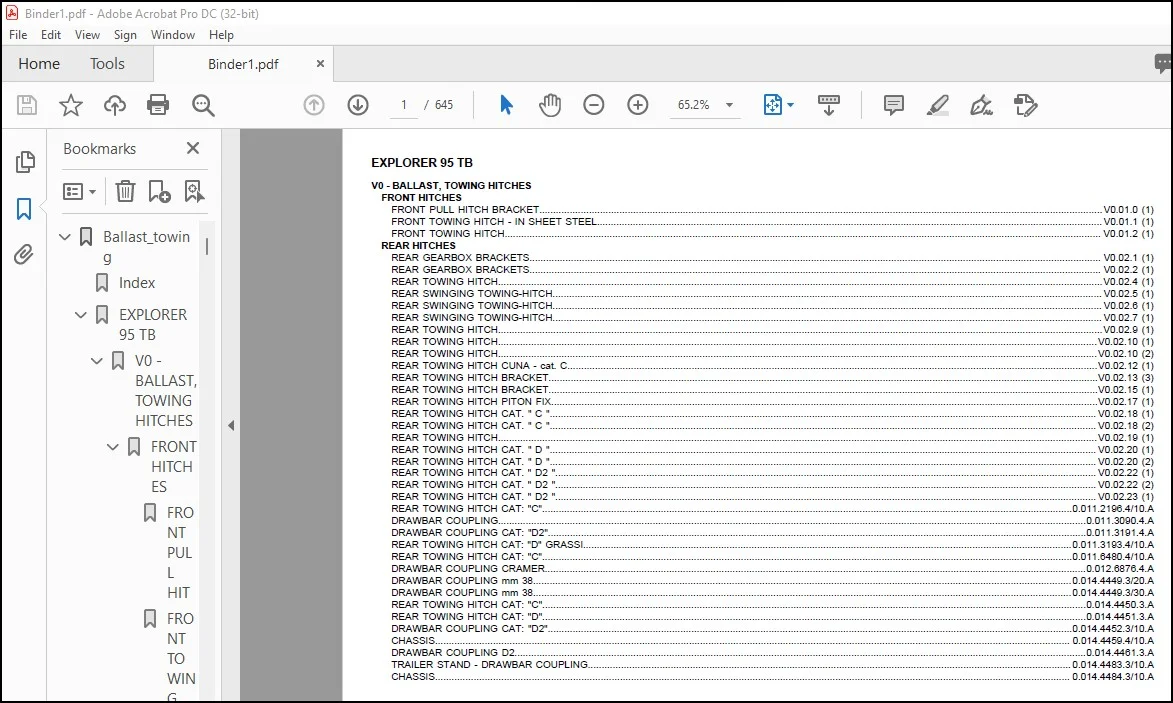1173x703 pixels.
Task: Open the zoom level dropdown
Action: (729, 105)
